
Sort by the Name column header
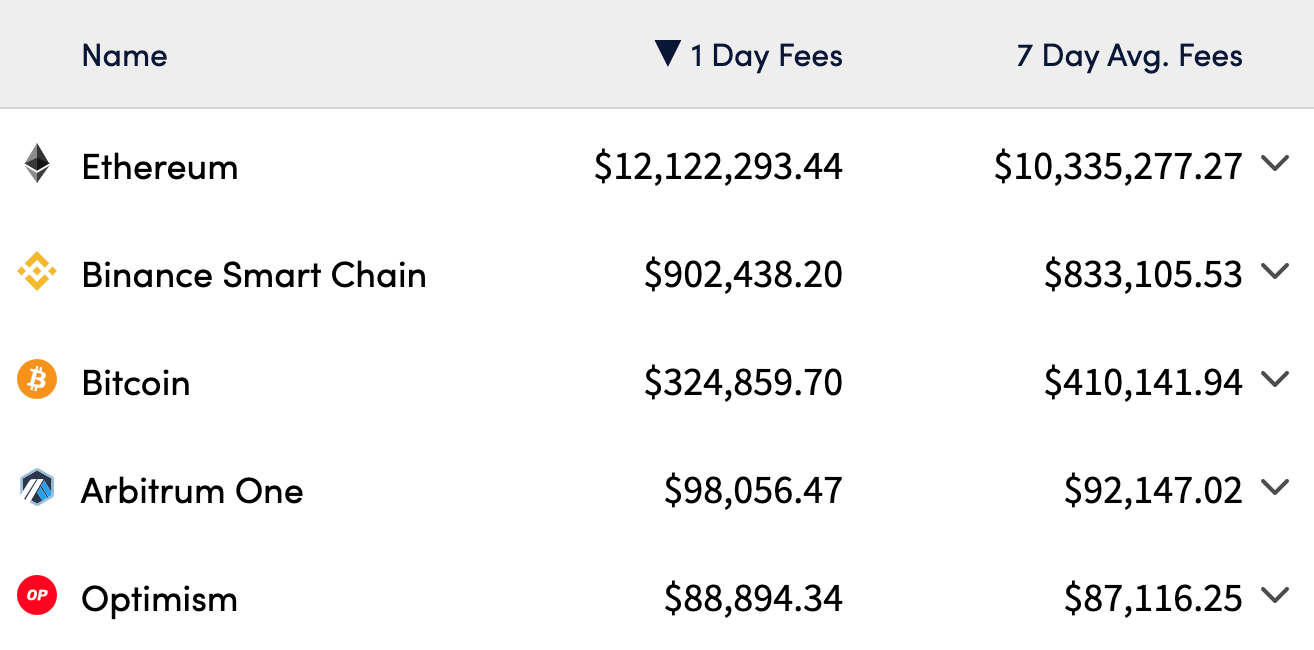124,55
